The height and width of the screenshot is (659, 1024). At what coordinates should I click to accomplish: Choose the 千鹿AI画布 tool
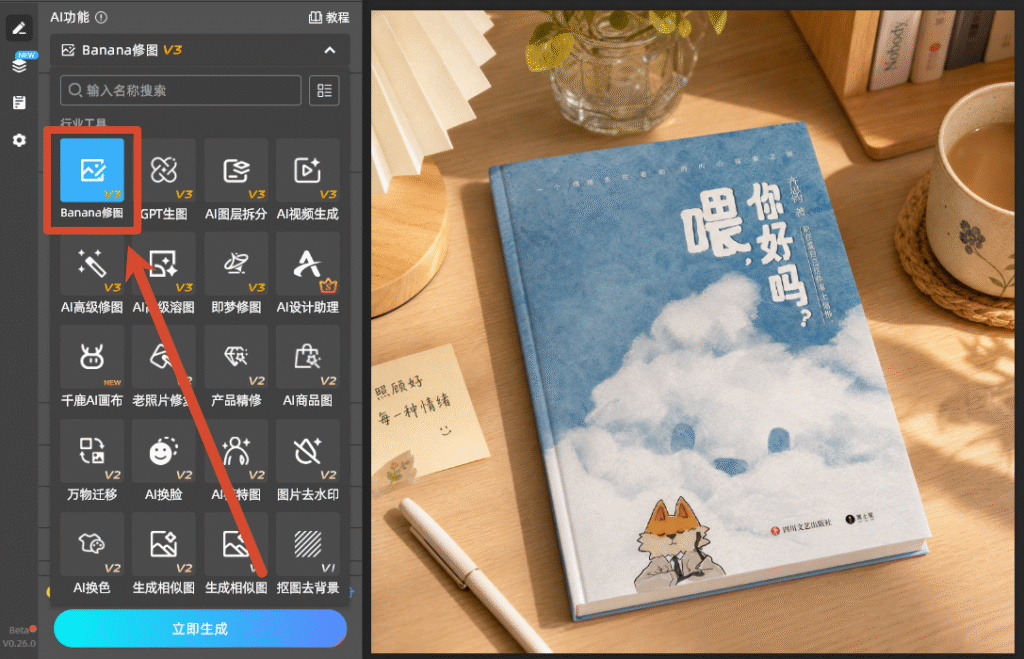[91, 366]
